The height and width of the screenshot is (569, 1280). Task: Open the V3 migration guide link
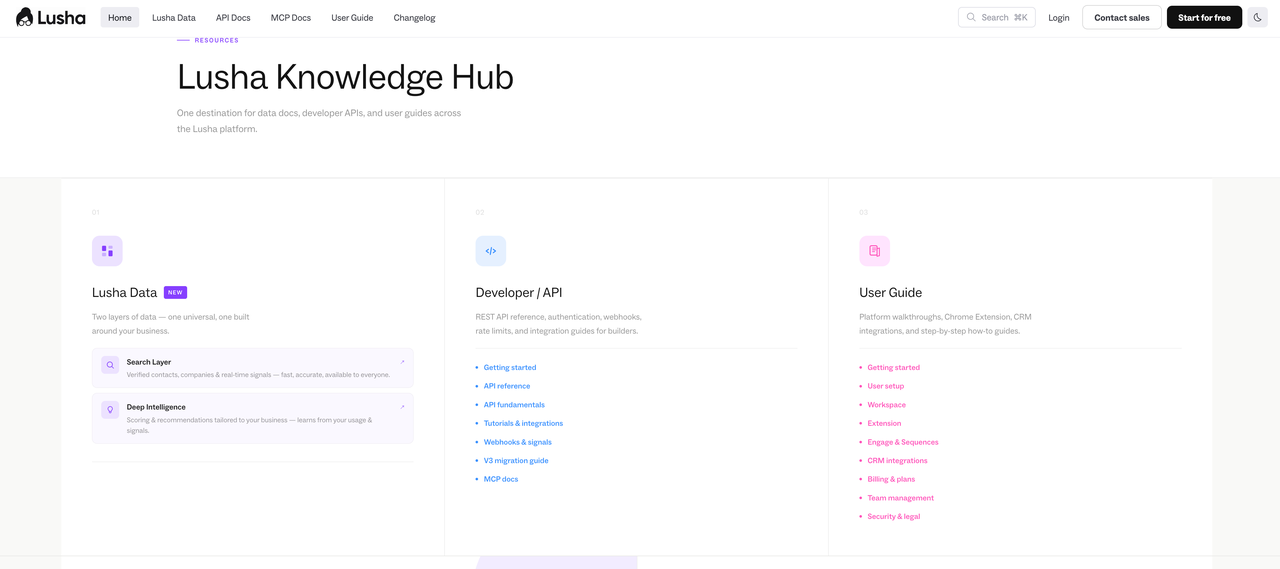tap(516, 460)
